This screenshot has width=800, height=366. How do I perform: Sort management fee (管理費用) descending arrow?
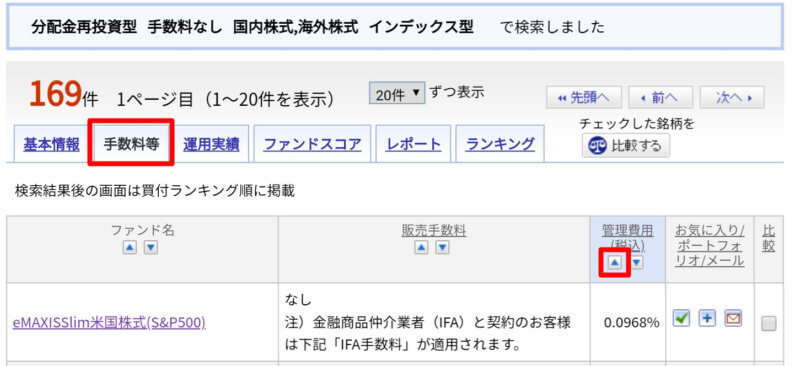[x=637, y=263]
